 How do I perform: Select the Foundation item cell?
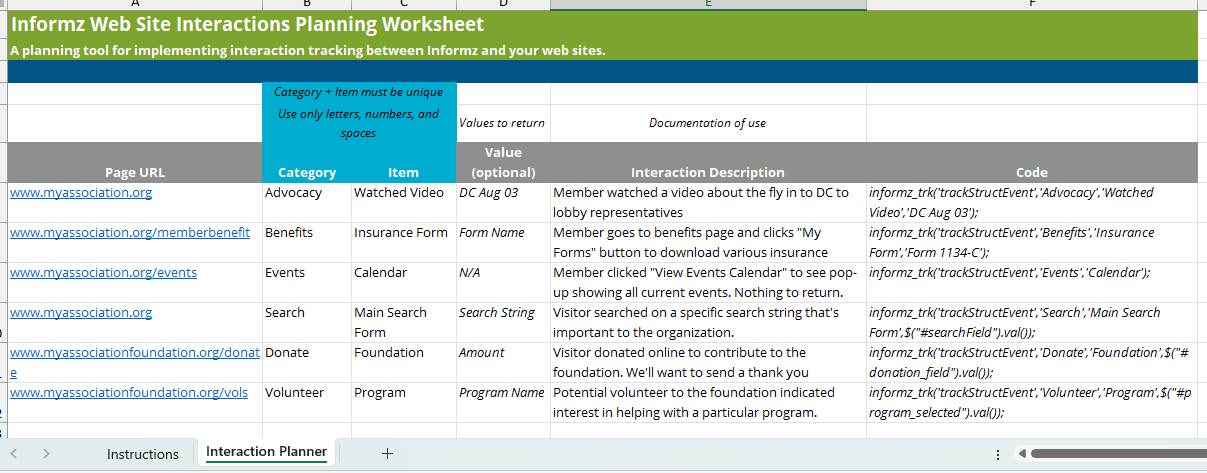tap(404, 362)
